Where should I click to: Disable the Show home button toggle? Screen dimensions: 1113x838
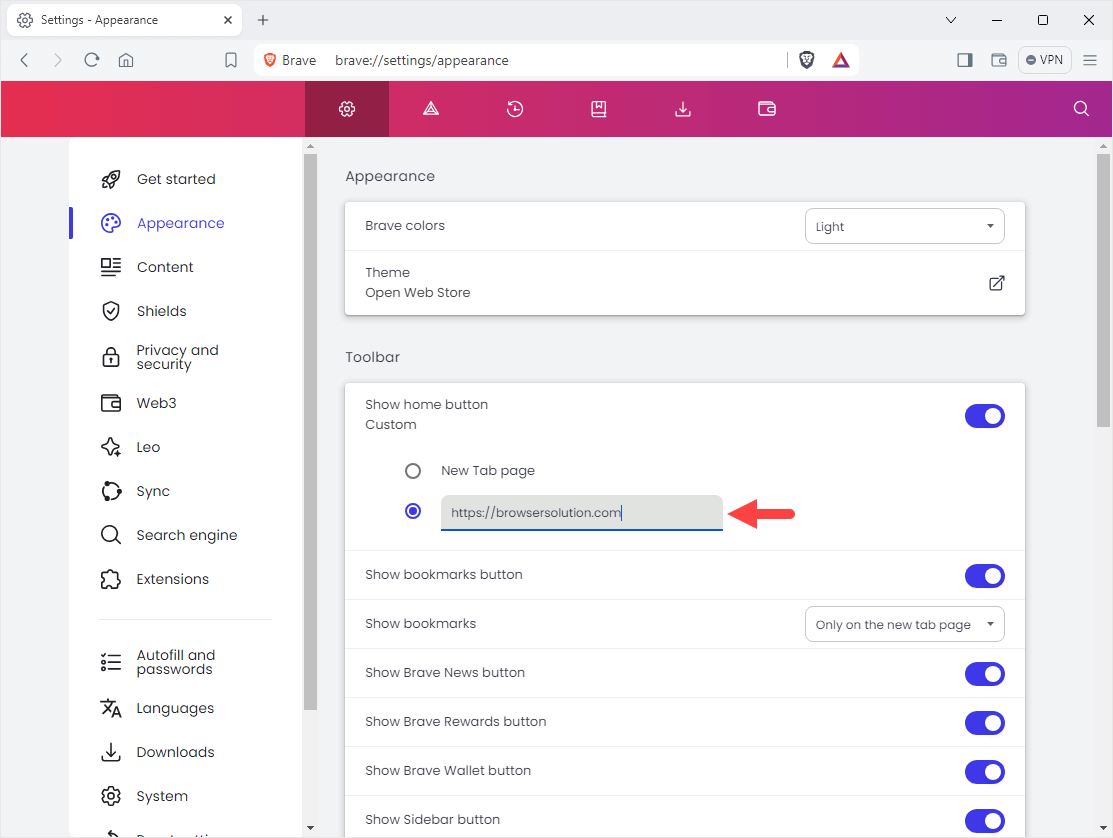(x=985, y=417)
